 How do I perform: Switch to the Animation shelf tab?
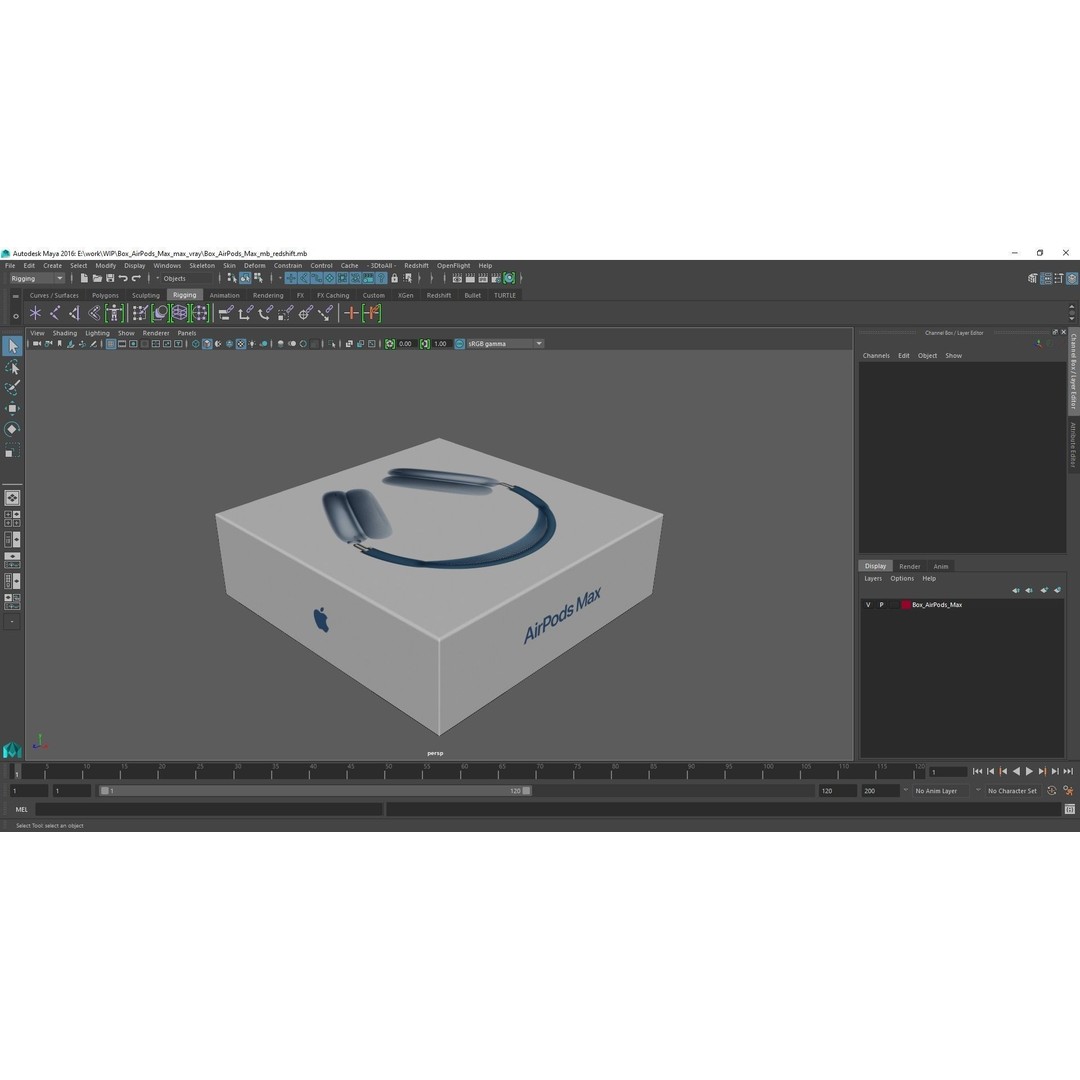pos(225,295)
